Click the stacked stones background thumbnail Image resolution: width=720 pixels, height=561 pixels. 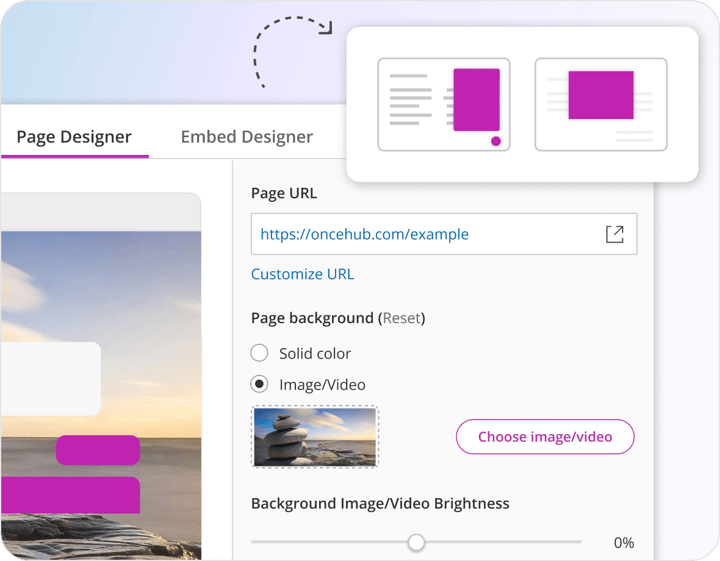coord(315,436)
